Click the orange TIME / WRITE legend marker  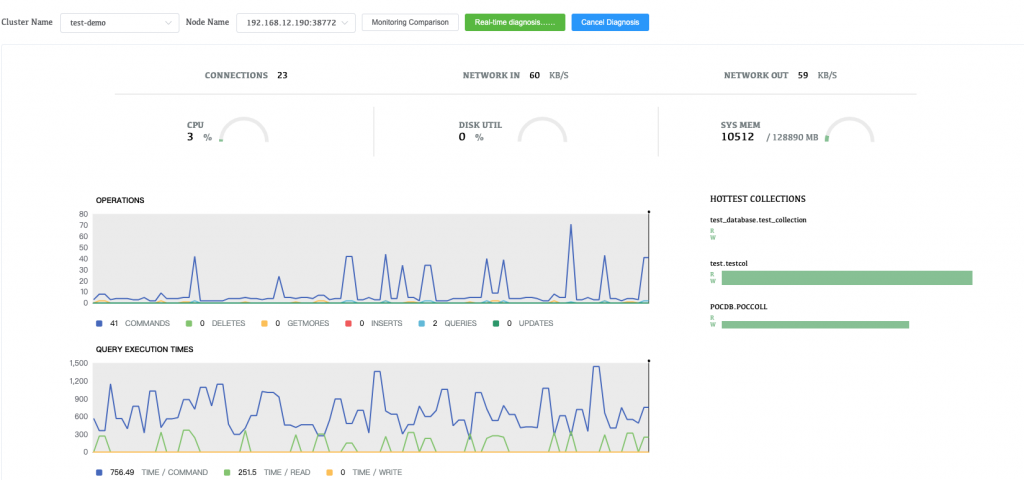tap(330, 472)
